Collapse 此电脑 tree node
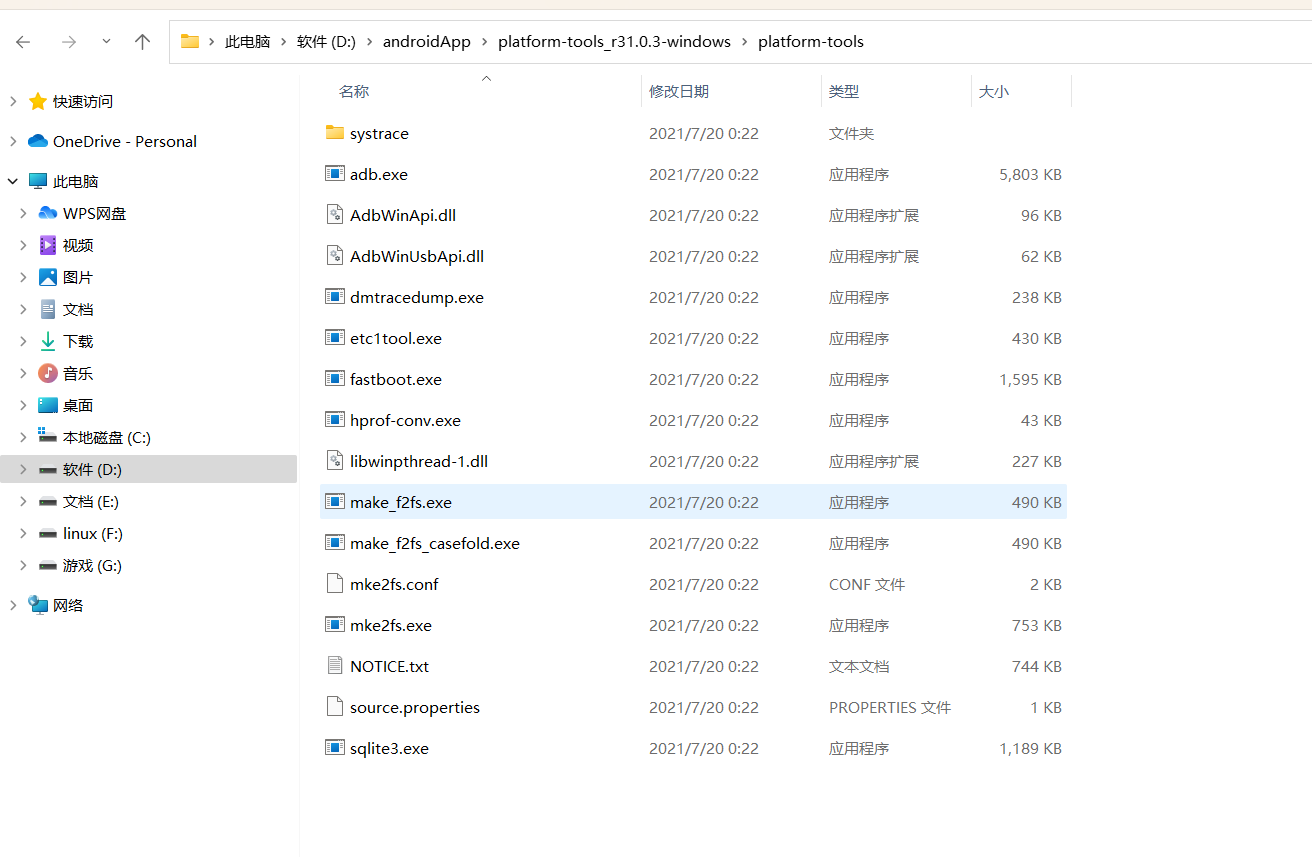The width and height of the screenshot is (1312, 857). 13,181
